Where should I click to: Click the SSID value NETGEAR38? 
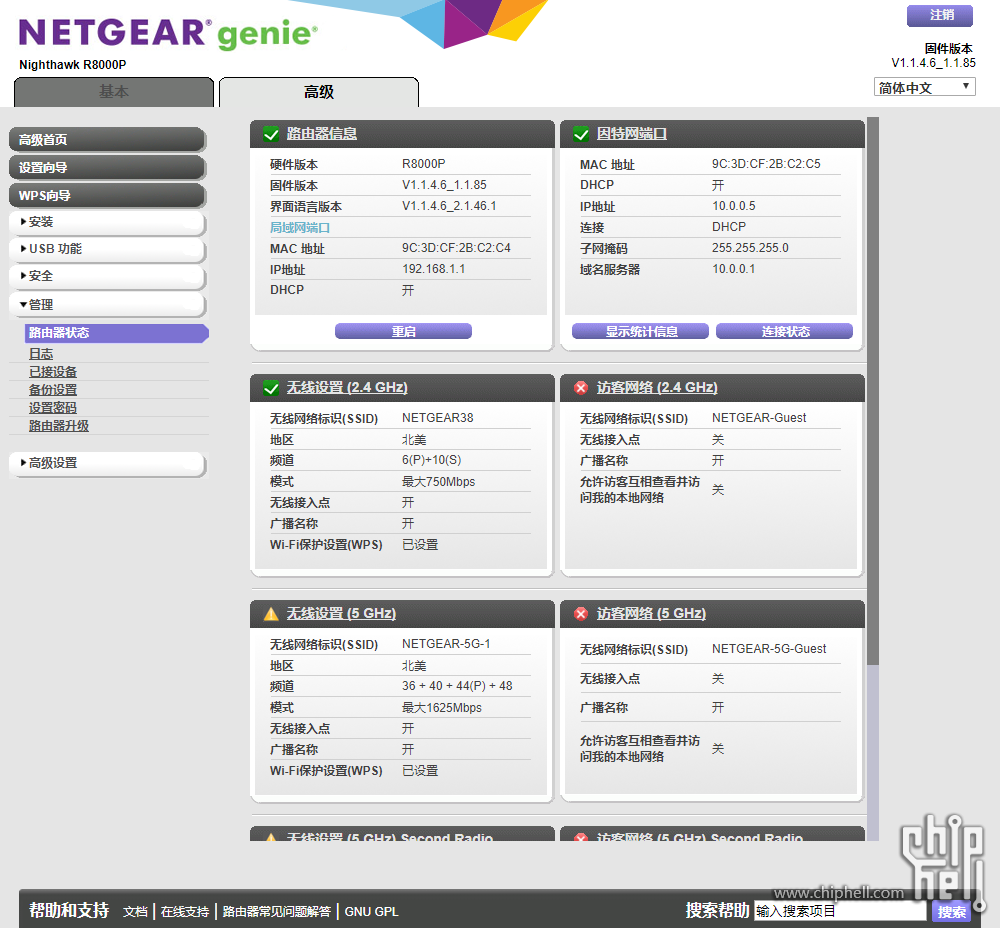tap(438, 418)
